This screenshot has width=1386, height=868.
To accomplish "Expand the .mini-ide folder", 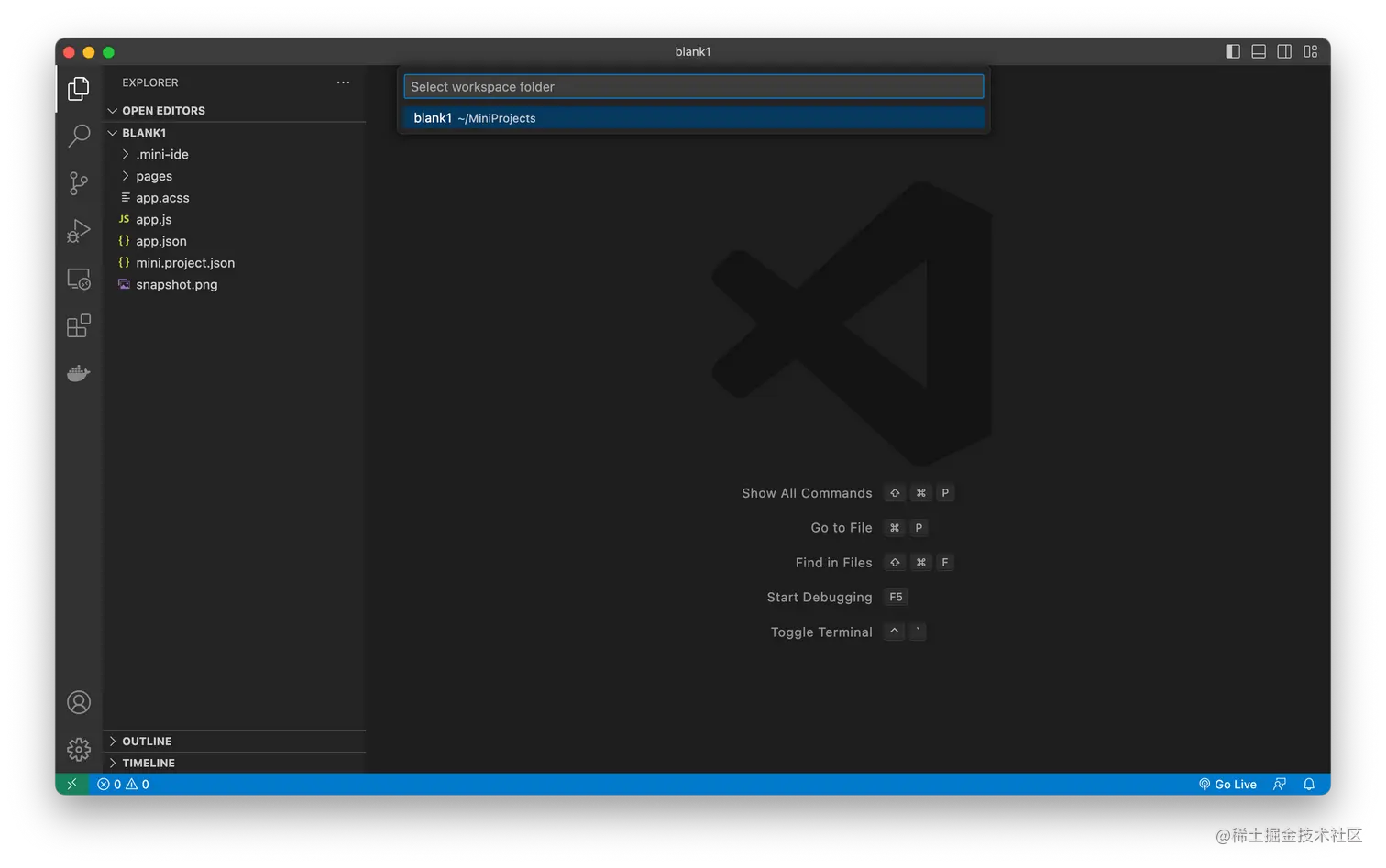I will coord(236,154).
